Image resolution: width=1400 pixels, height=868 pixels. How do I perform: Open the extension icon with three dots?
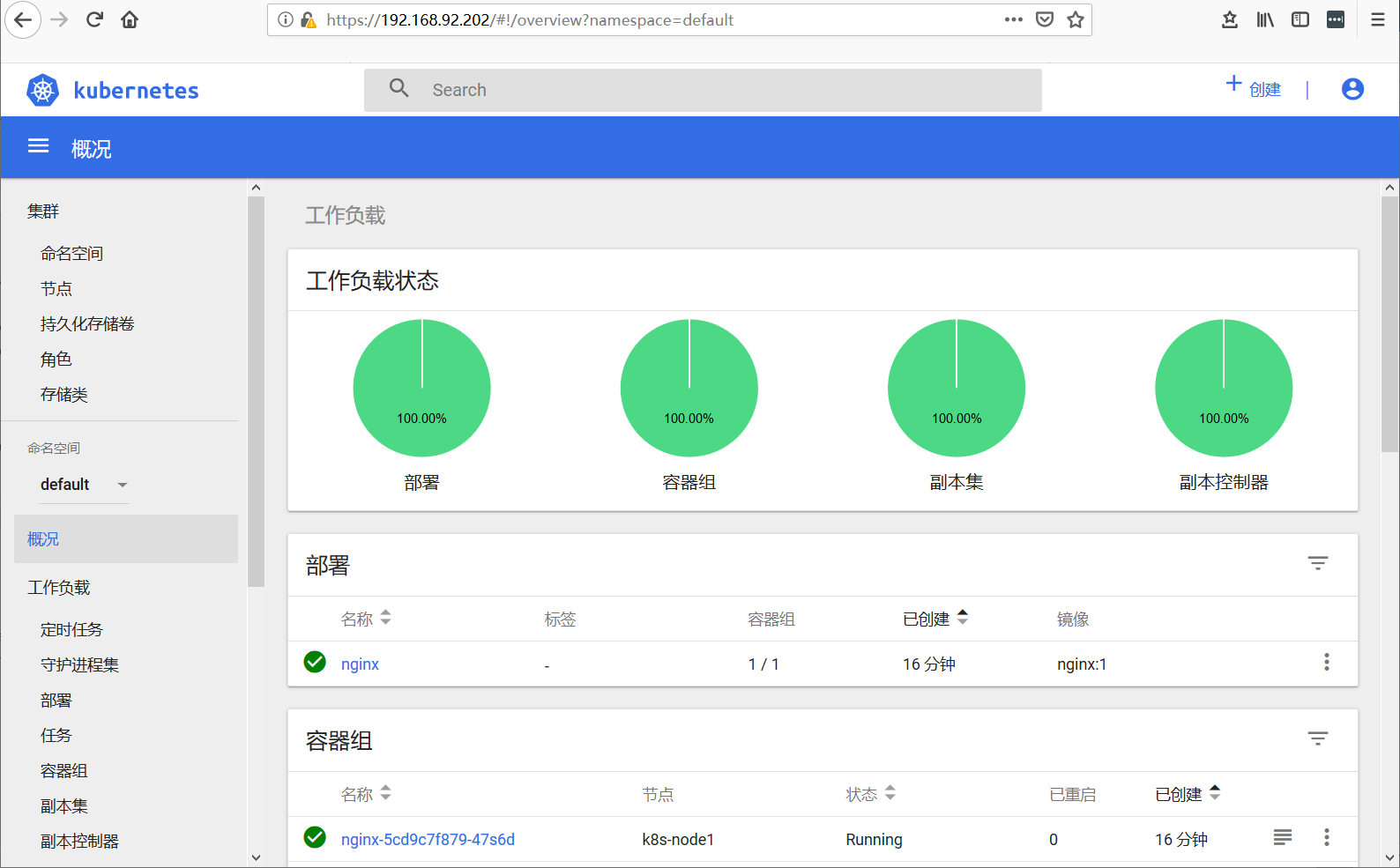click(1336, 19)
